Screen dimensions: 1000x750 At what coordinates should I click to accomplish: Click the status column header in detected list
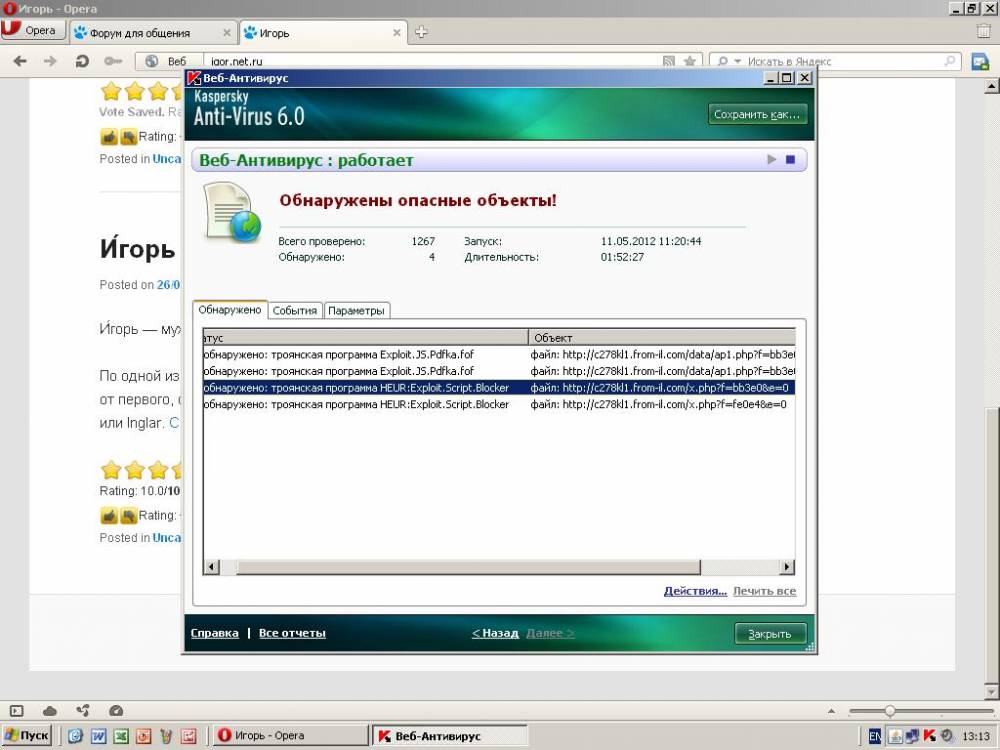pos(365,337)
